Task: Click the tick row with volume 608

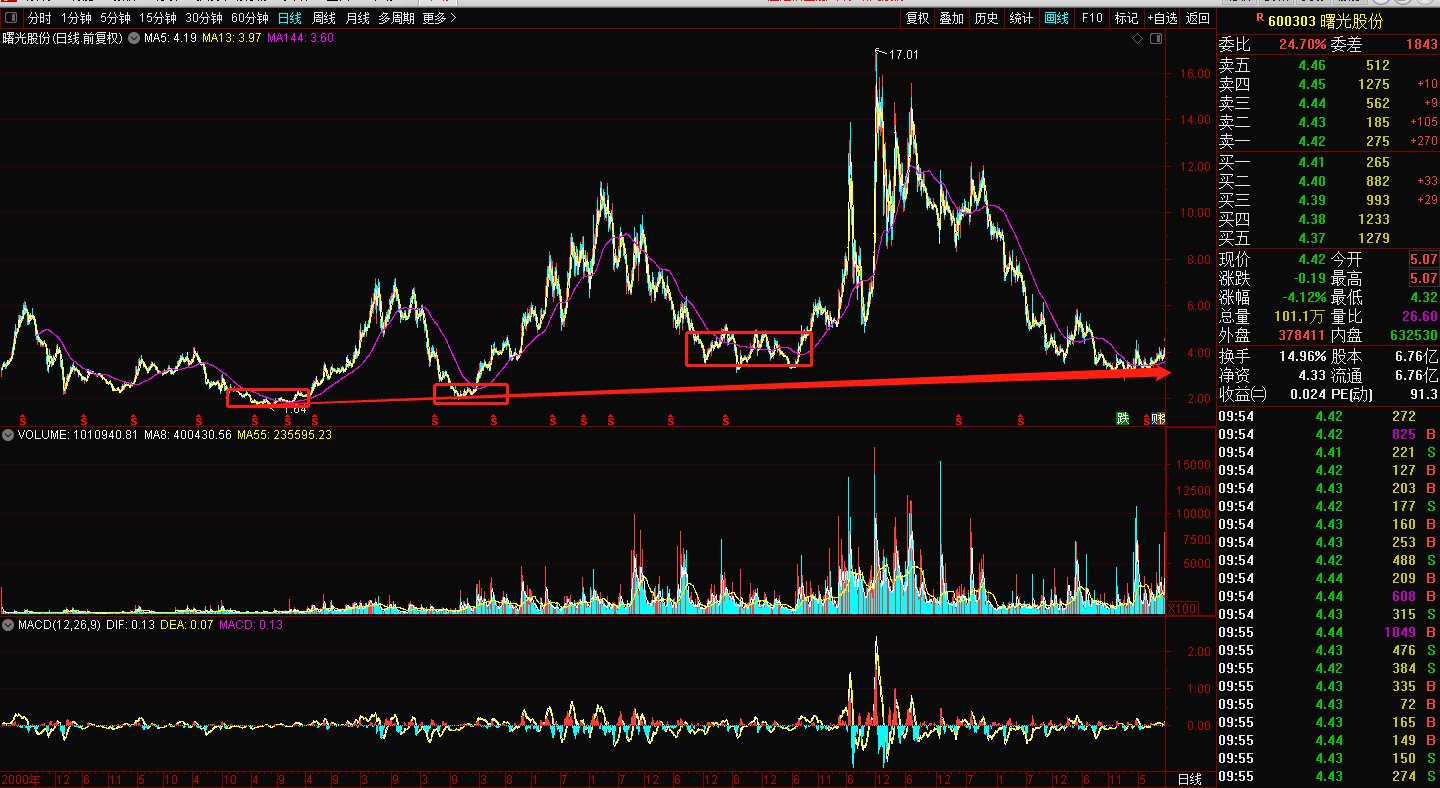Action: tap(1327, 596)
